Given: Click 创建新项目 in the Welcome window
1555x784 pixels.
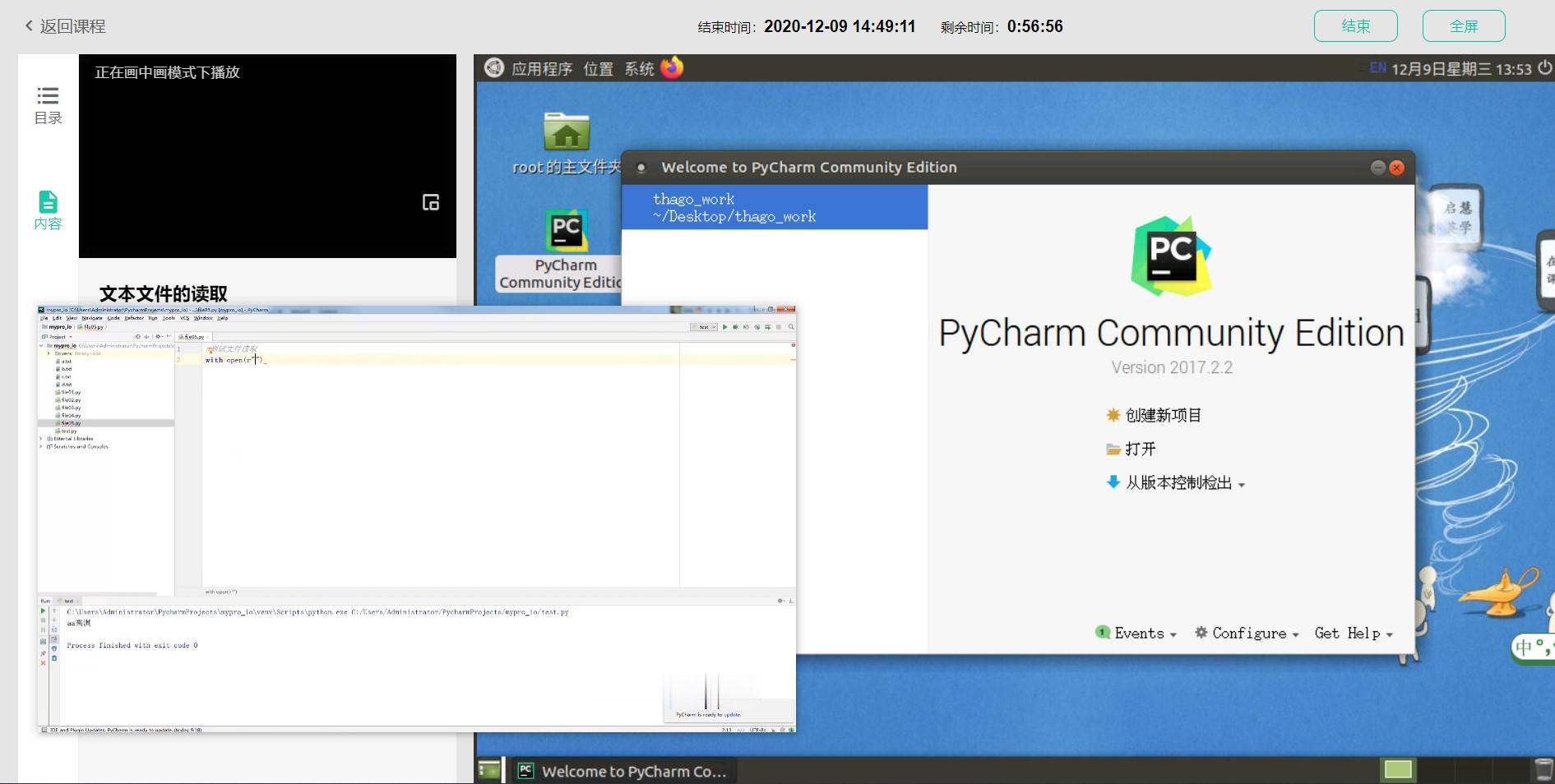Looking at the screenshot, I should [x=1154, y=415].
